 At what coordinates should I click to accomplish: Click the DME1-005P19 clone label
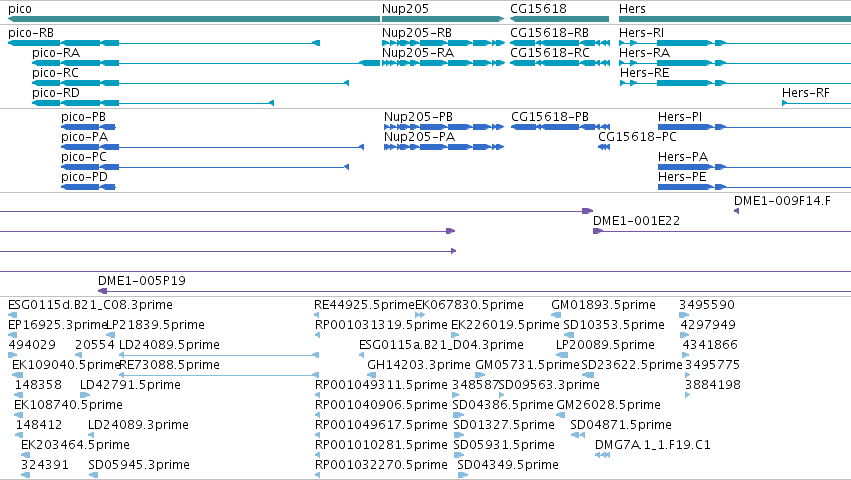point(142,281)
